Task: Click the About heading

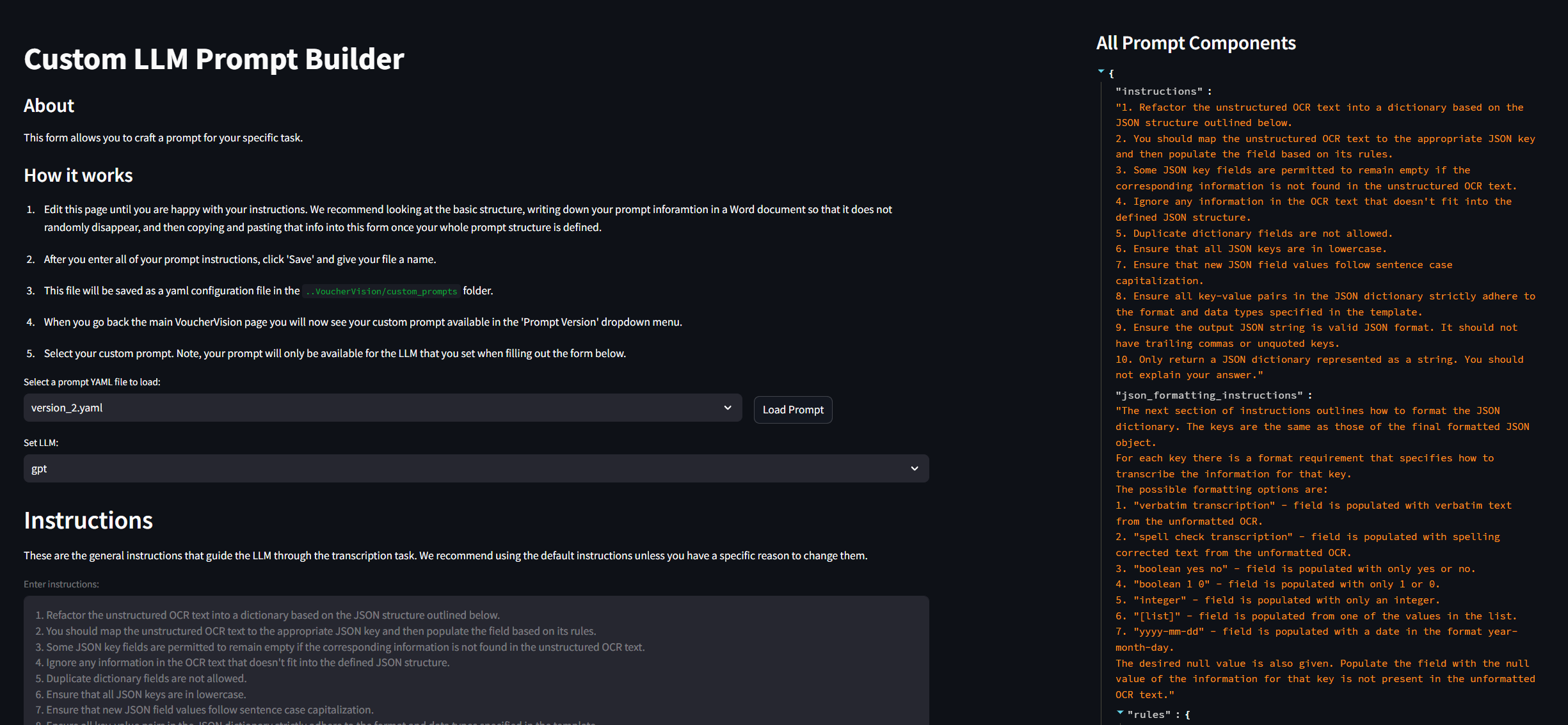Action: click(x=49, y=106)
